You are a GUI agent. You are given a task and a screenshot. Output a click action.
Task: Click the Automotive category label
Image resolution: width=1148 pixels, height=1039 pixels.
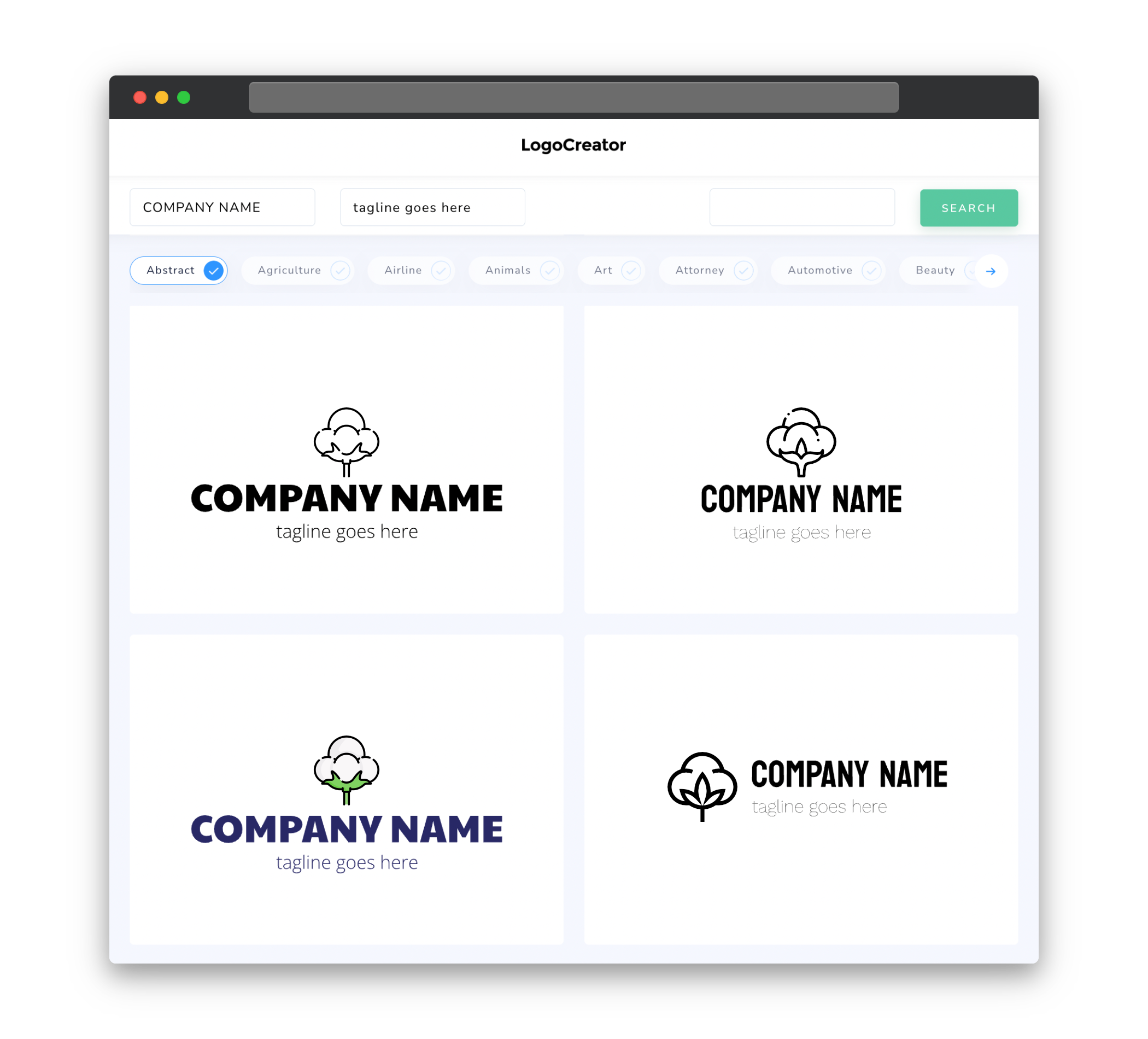(x=819, y=270)
